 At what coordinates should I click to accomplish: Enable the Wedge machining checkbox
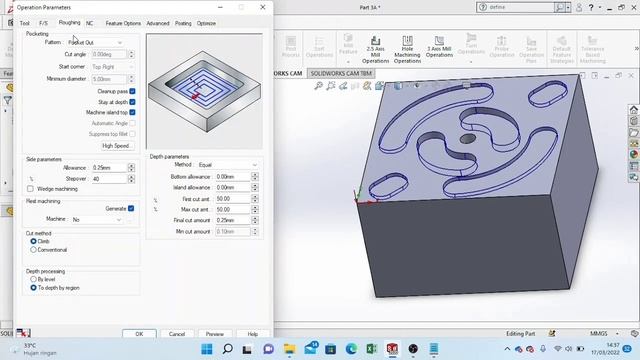coord(30,189)
